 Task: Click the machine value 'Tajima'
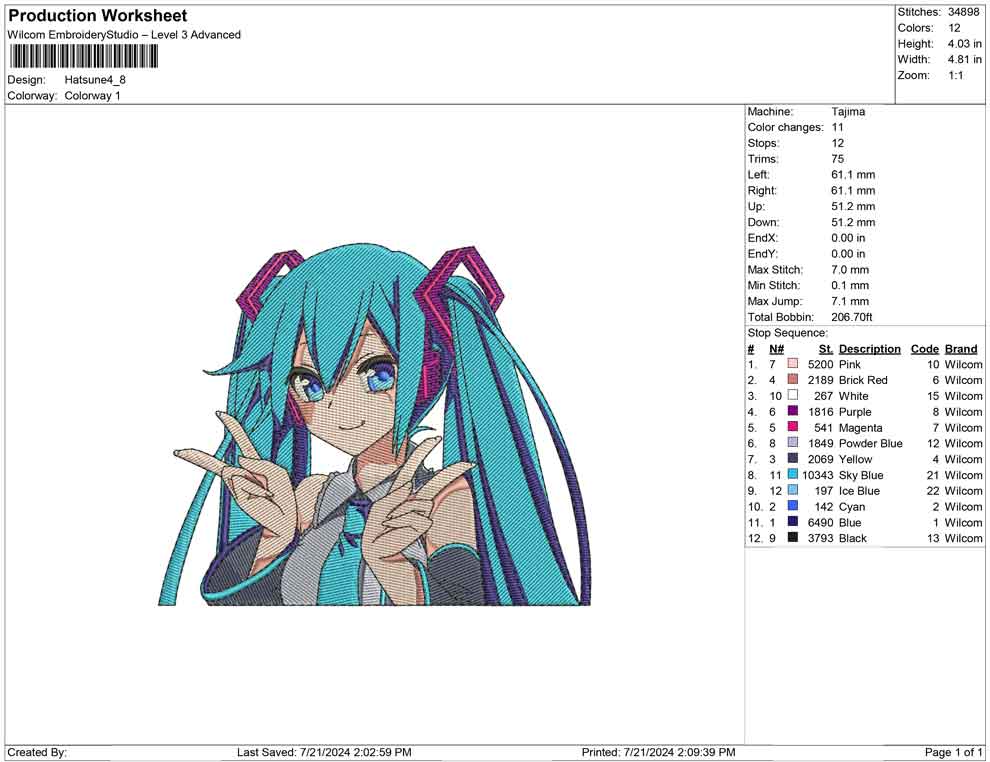(848, 111)
